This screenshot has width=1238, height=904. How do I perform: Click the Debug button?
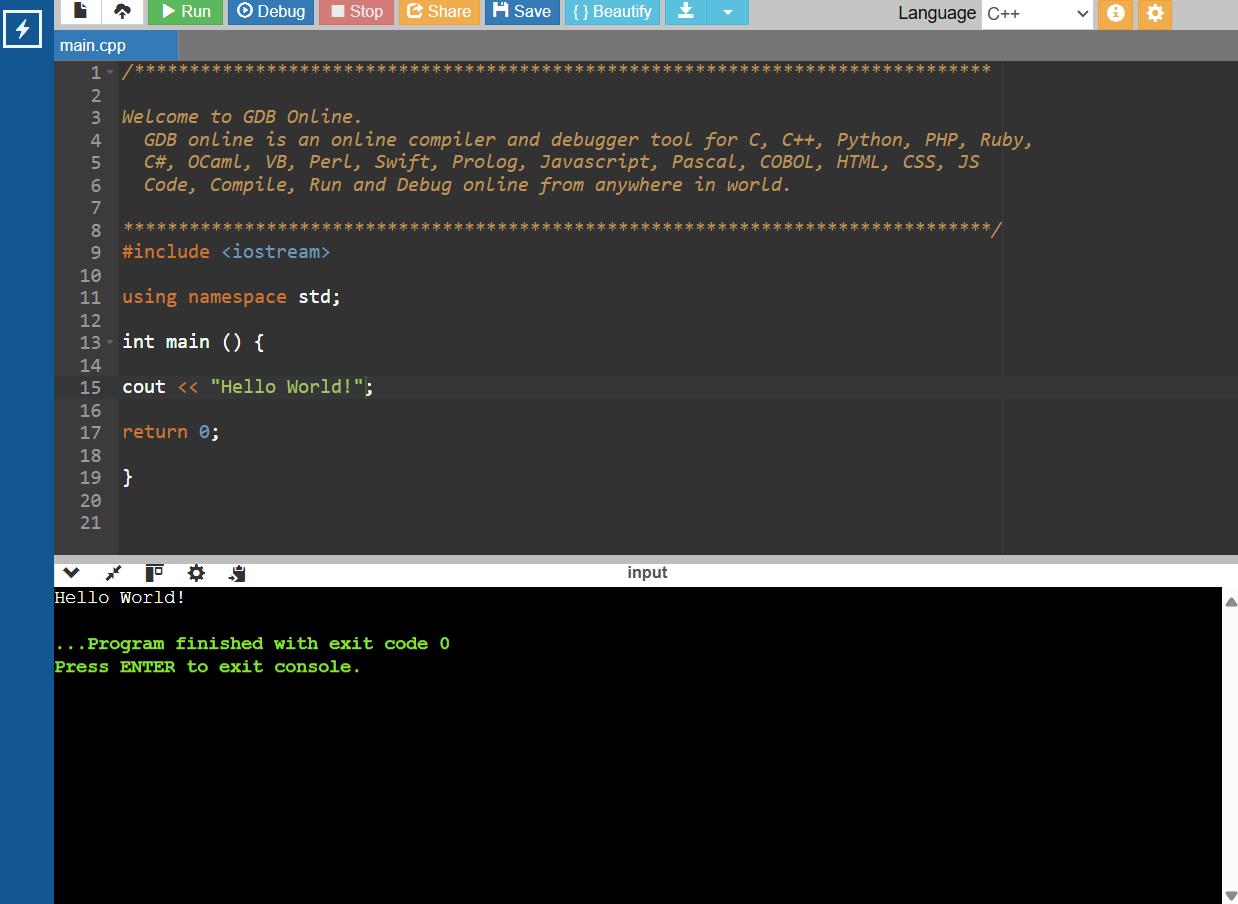click(x=271, y=11)
